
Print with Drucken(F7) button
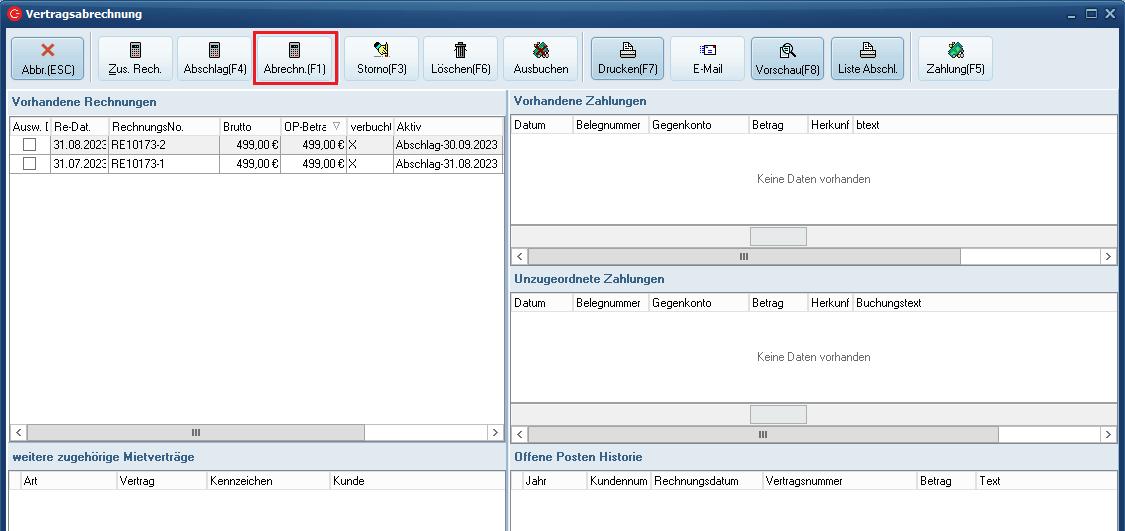(627, 58)
